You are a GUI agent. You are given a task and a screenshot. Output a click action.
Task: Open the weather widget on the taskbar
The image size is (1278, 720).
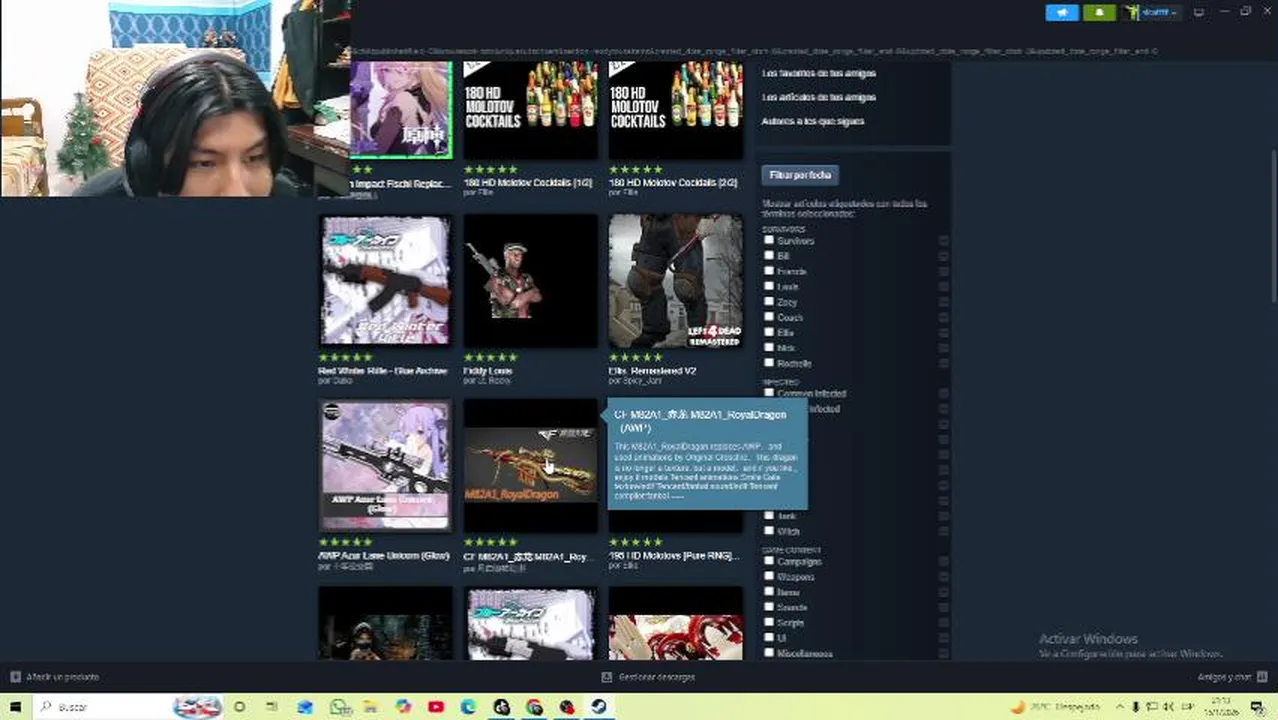point(1055,707)
